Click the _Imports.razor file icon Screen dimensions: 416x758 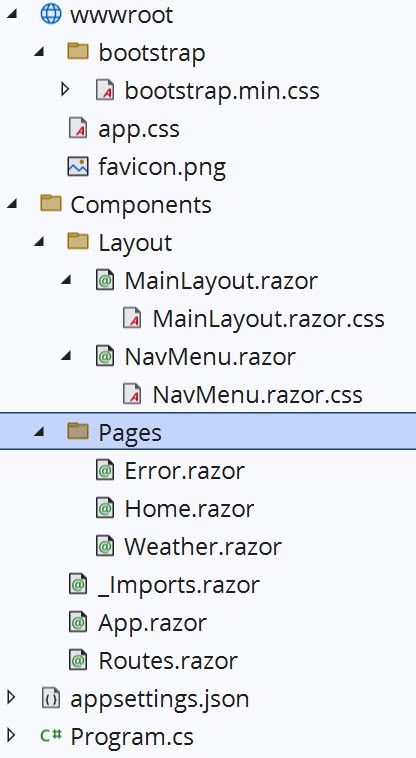[x=78, y=584]
